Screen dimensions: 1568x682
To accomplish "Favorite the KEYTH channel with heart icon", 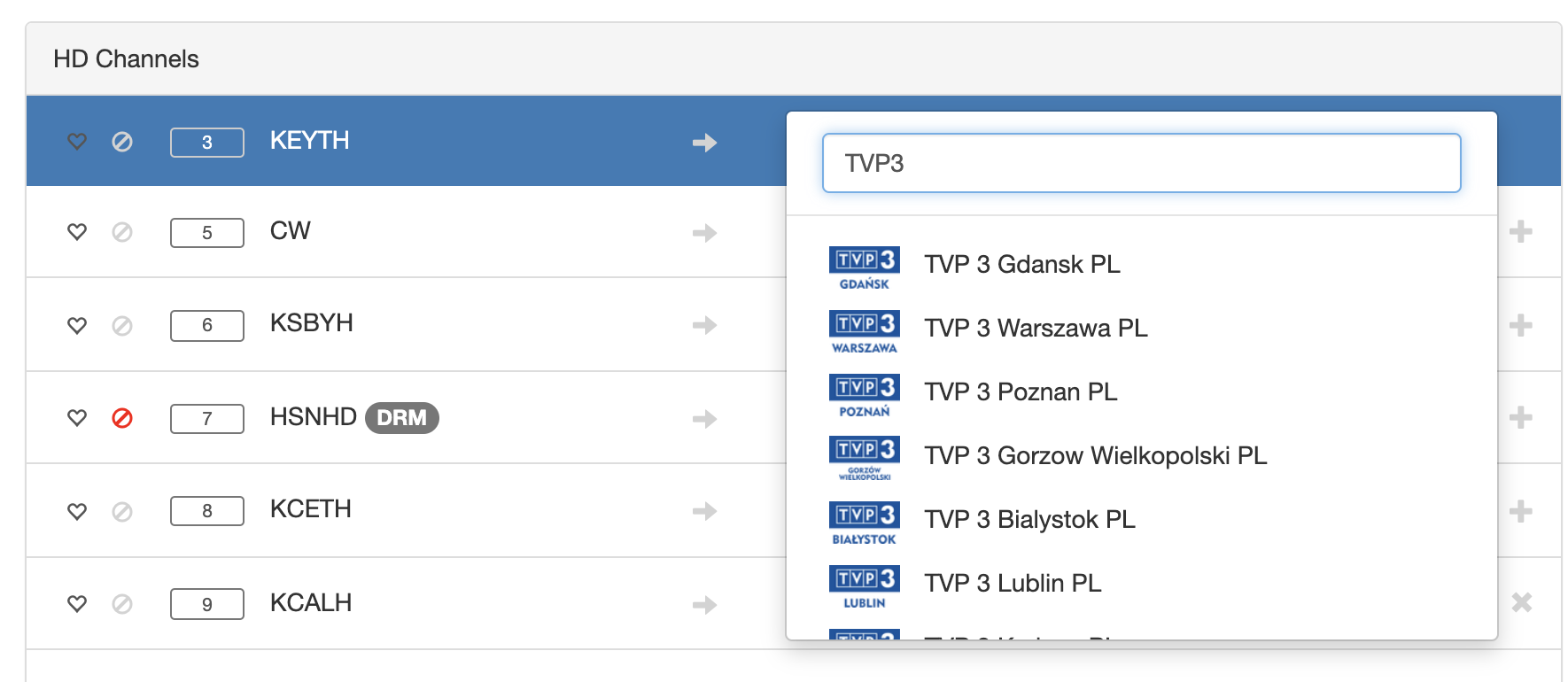I will [x=77, y=142].
